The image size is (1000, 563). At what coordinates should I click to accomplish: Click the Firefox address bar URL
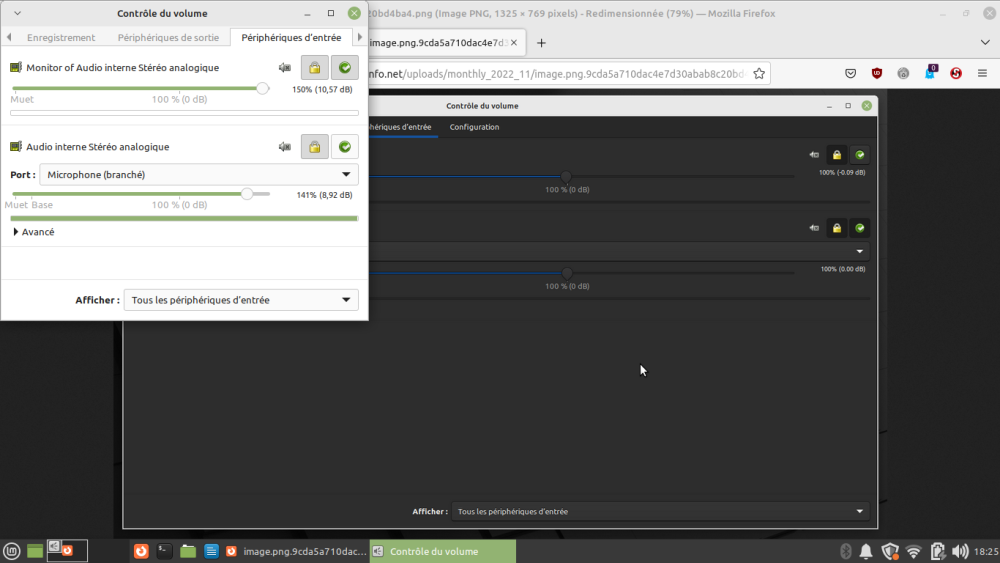tap(560, 73)
